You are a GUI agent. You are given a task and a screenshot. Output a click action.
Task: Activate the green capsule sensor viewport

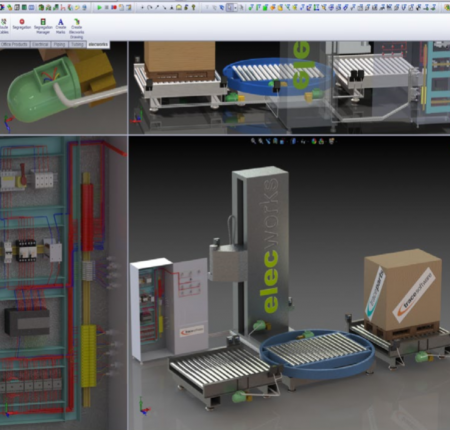(x=63, y=90)
